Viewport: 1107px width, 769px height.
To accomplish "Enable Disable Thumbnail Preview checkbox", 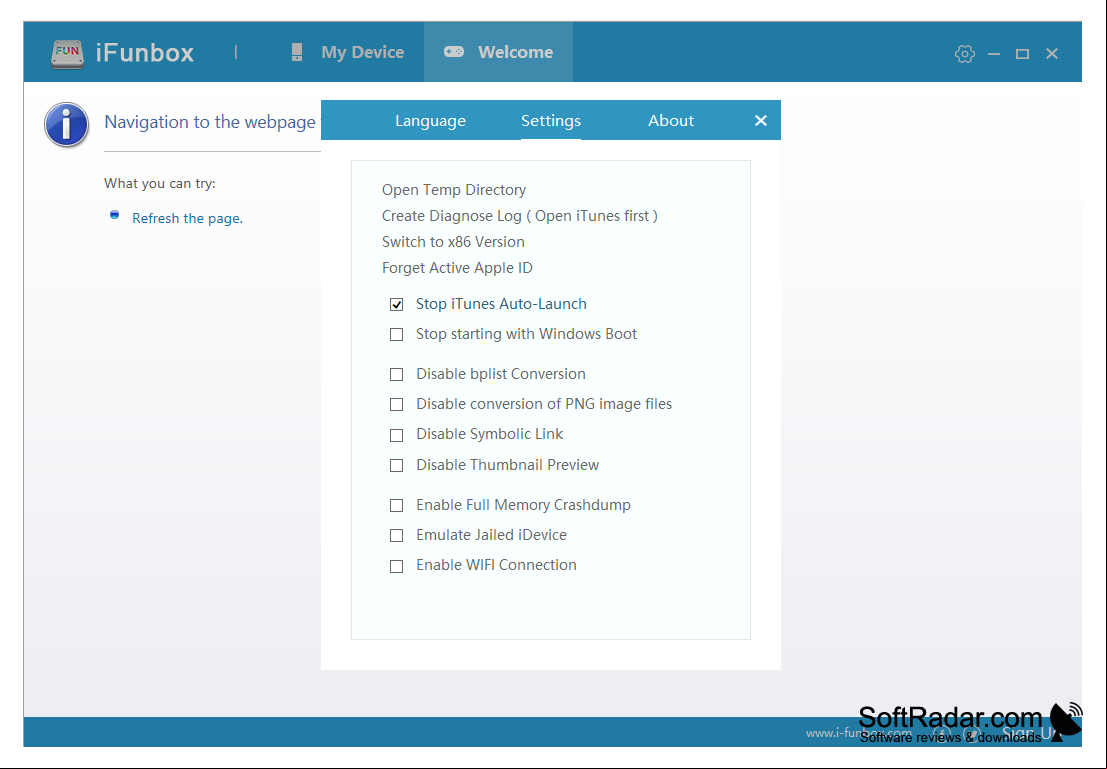I will click(397, 465).
